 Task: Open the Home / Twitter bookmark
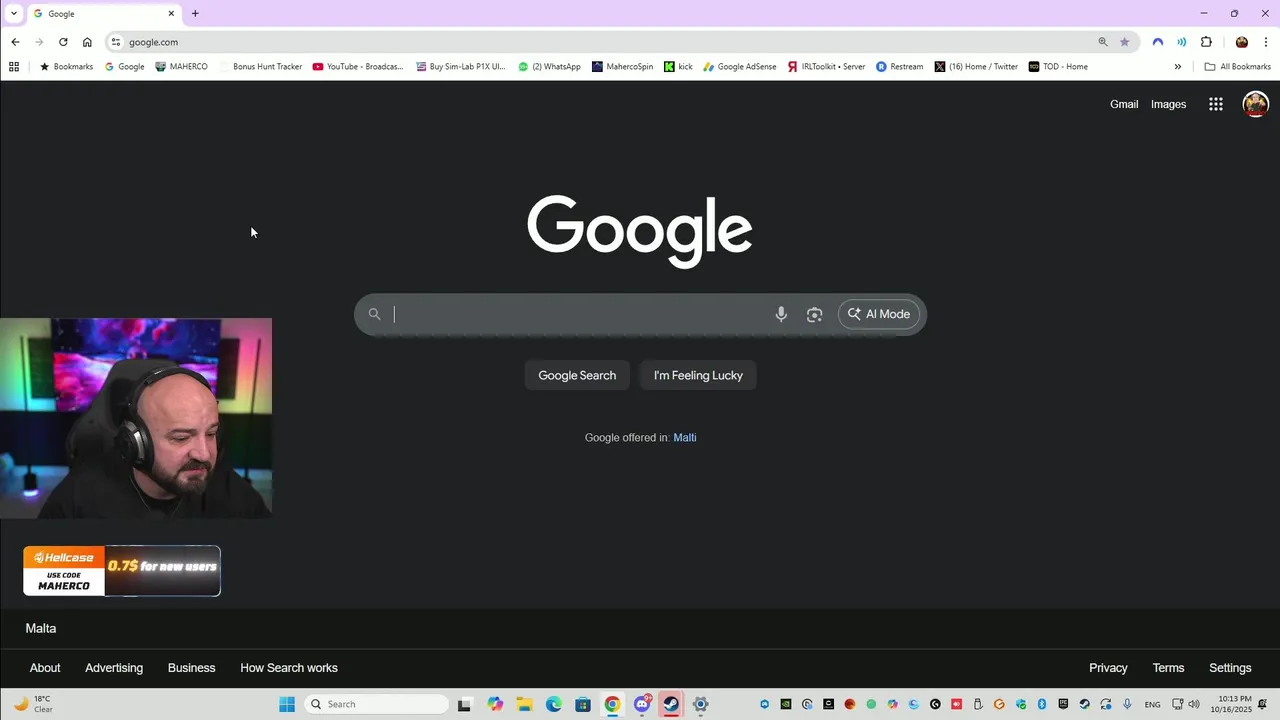click(x=976, y=67)
